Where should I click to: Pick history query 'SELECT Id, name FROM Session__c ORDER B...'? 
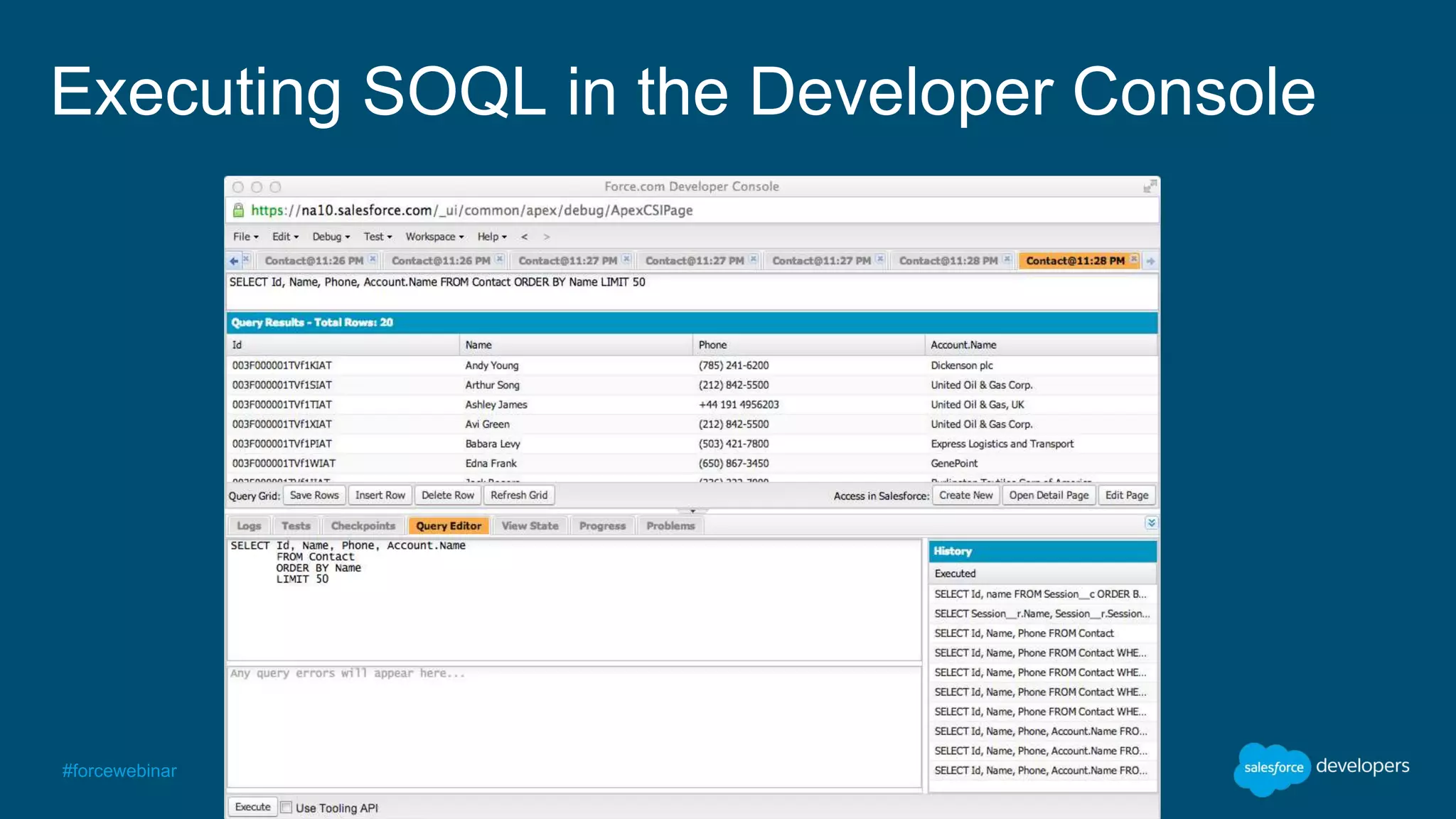pyautogui.click(x=1042, y=594)
